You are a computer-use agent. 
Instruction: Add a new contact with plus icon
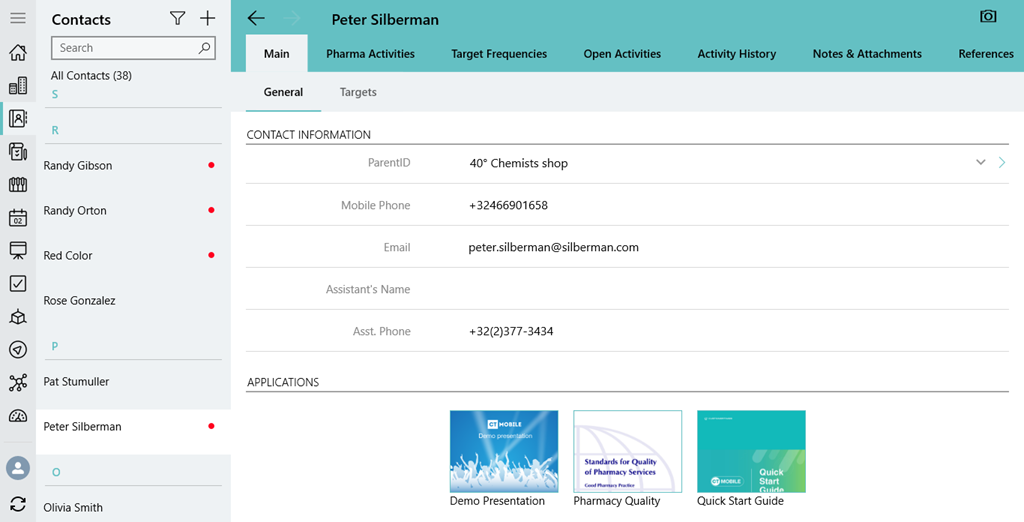tap(207, 19)
